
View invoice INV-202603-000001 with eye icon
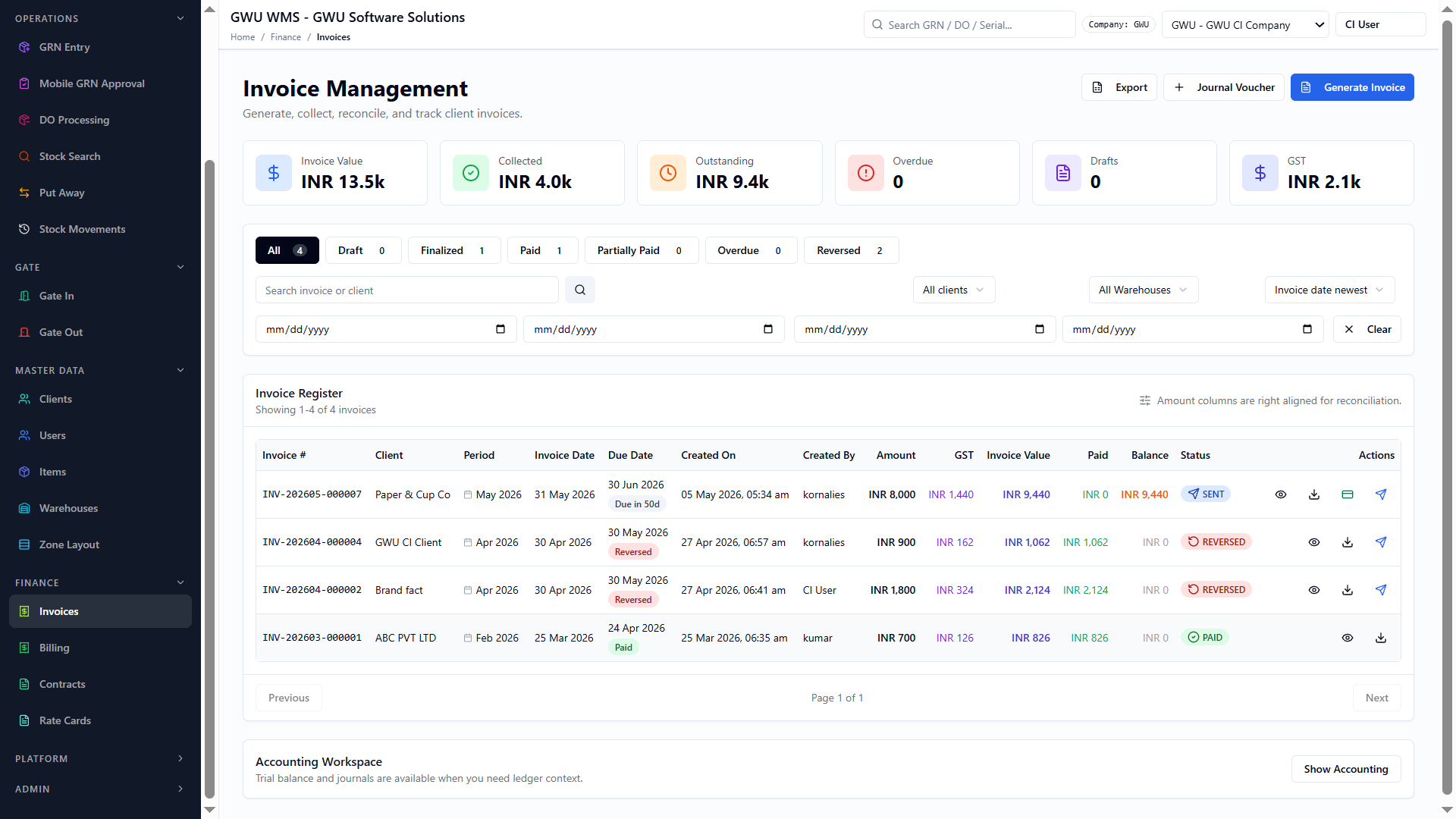point(1348,638)
